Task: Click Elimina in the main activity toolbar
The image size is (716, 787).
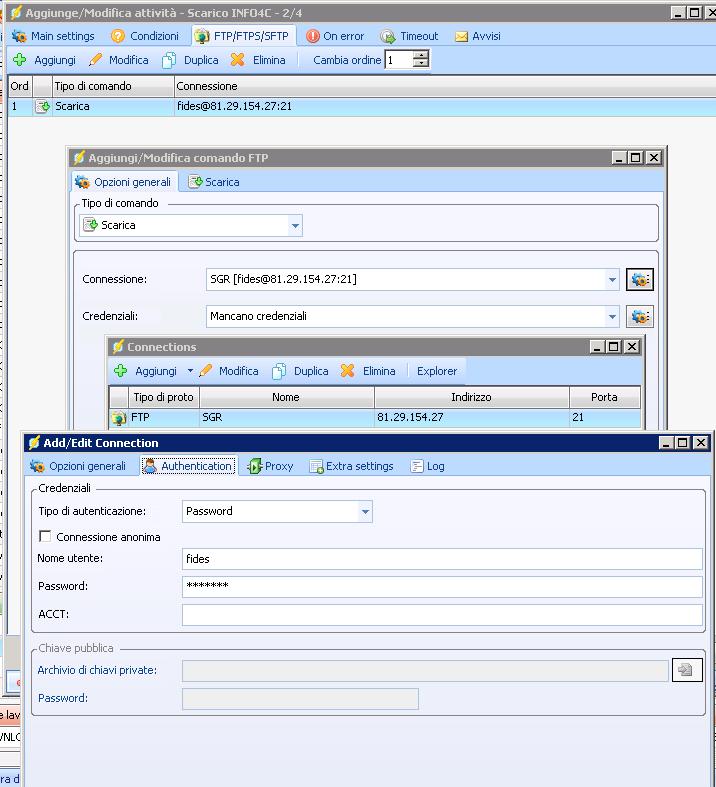Action: [258, 60]
